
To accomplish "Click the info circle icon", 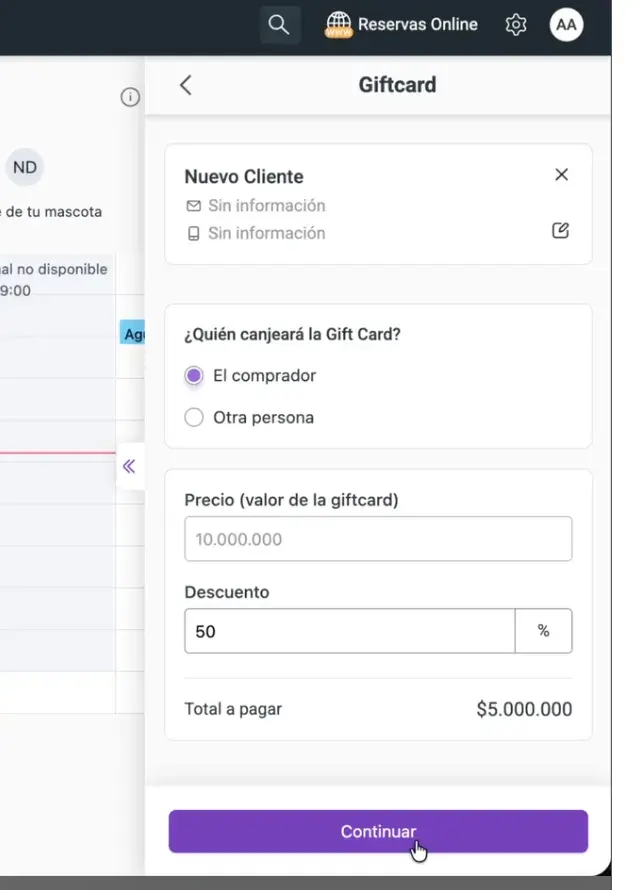I will point(130,97).
